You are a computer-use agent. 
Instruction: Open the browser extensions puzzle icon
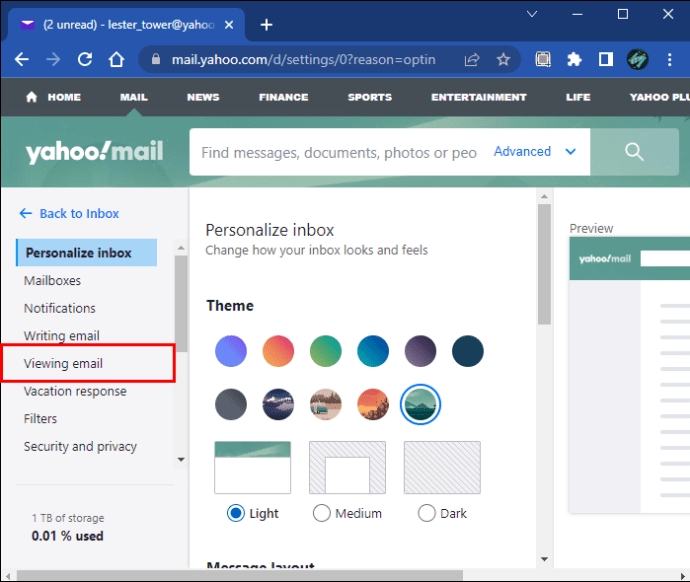(574, 60)
